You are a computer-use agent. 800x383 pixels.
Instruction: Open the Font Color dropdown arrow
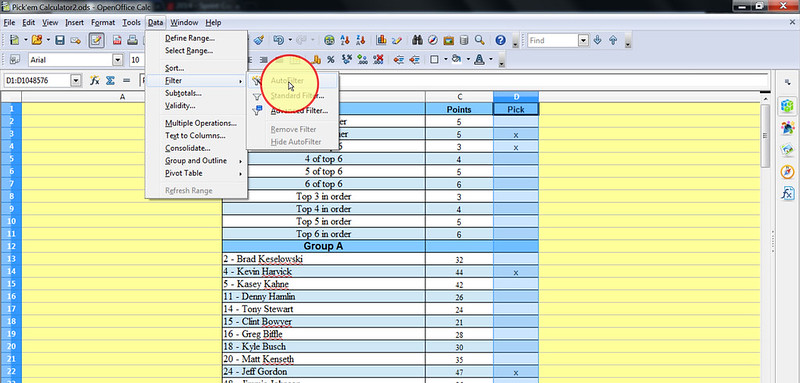point(491,60)
